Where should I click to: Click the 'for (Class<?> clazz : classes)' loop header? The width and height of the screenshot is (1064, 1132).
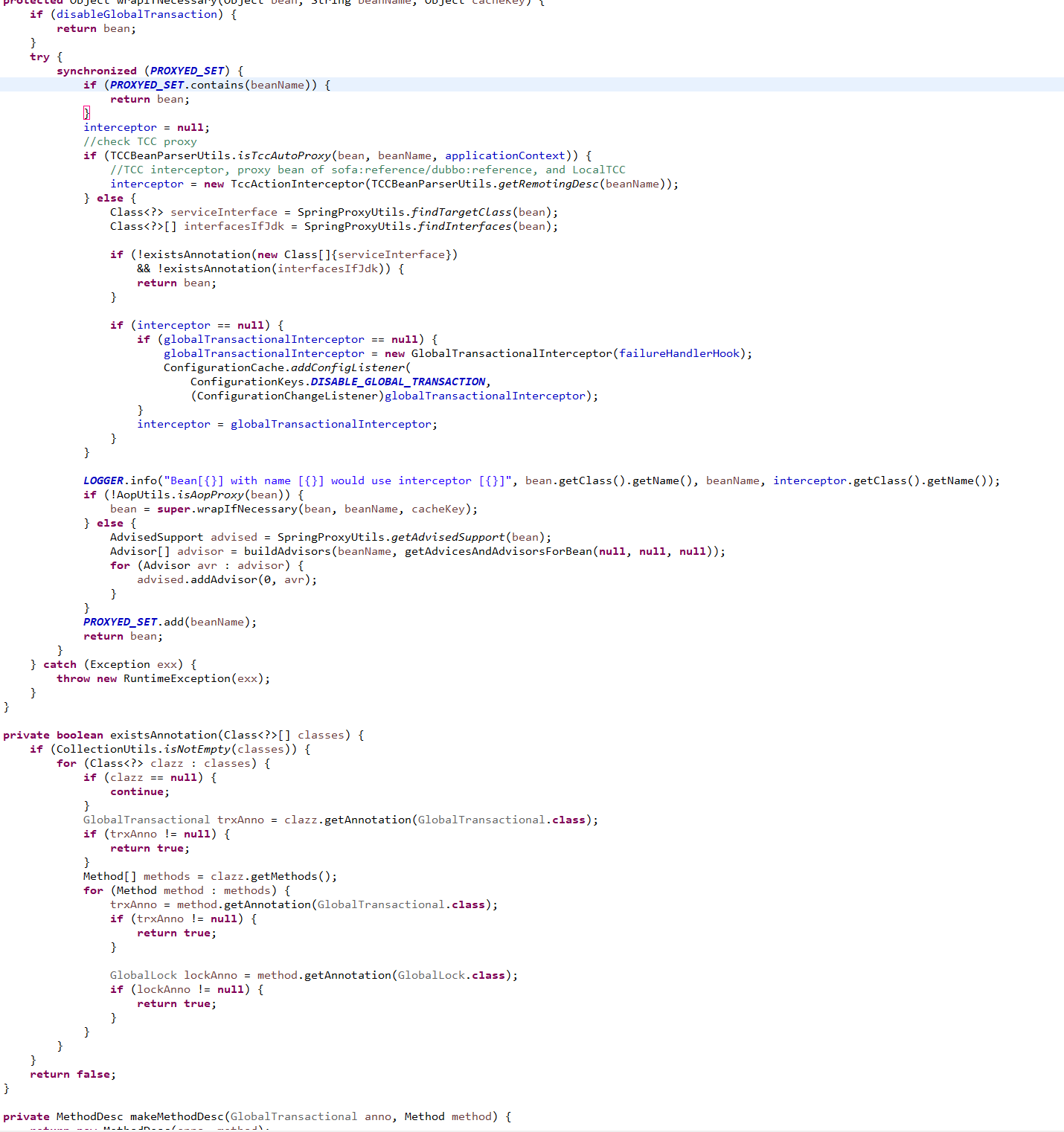coord(164,763)
